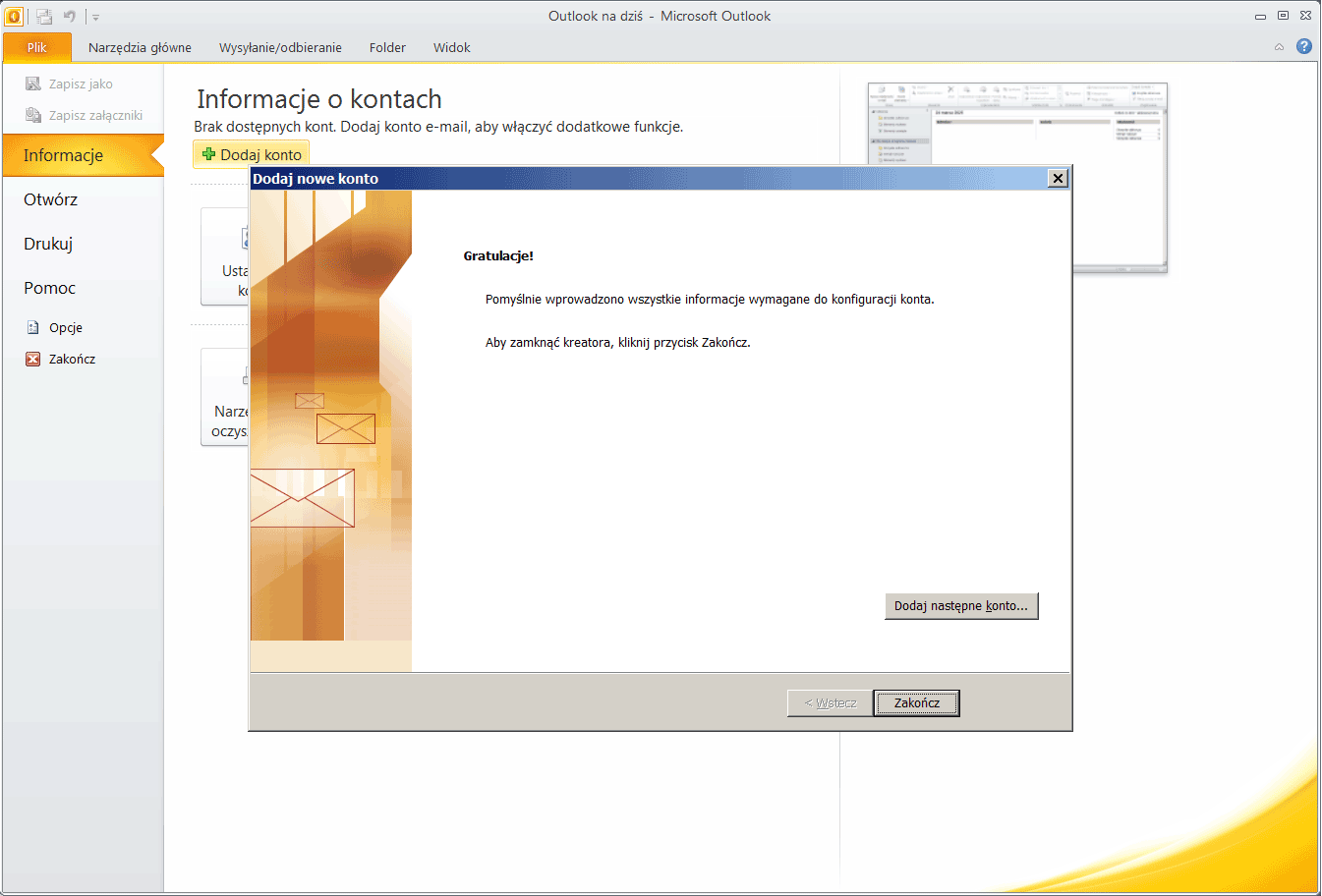Click the Undo quick access icon
Screen dimensions: 1322x896
click(70, 16)
